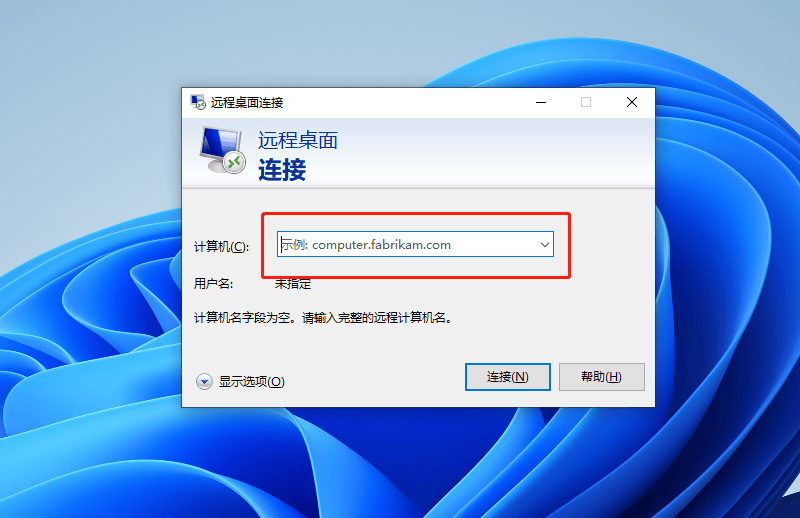Open the title bar Remote Desktop system icon
The image size is (800, 518).
tap(198, 102)
